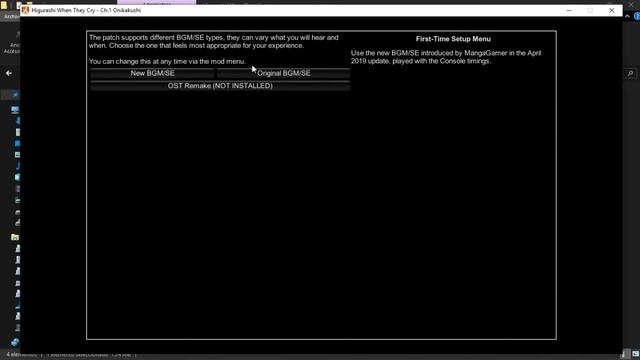Switch Explorer to large icons view
This screenshot has width=640, height=360.
[636, 354]
